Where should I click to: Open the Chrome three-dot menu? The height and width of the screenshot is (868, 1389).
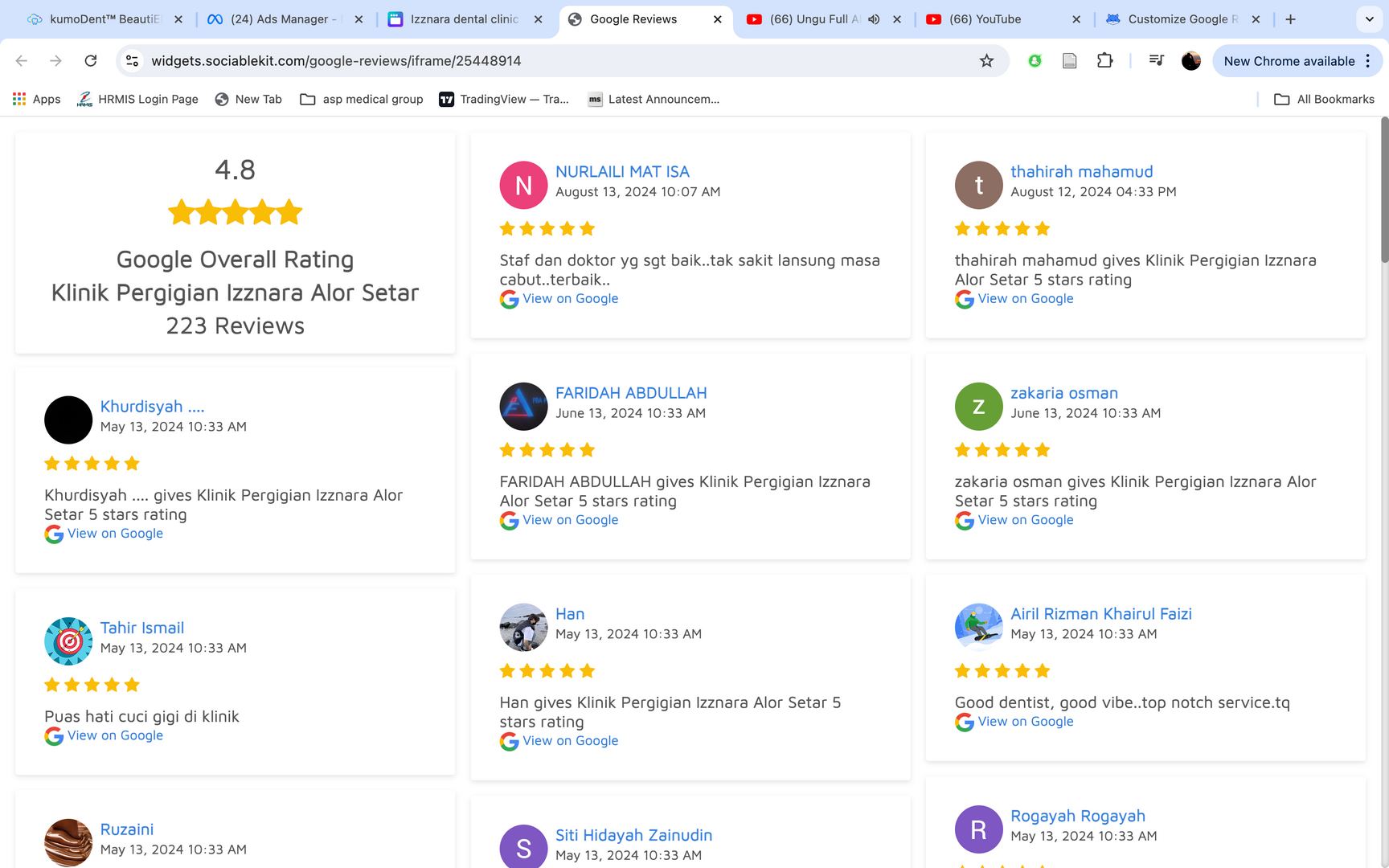[1368, 61]
